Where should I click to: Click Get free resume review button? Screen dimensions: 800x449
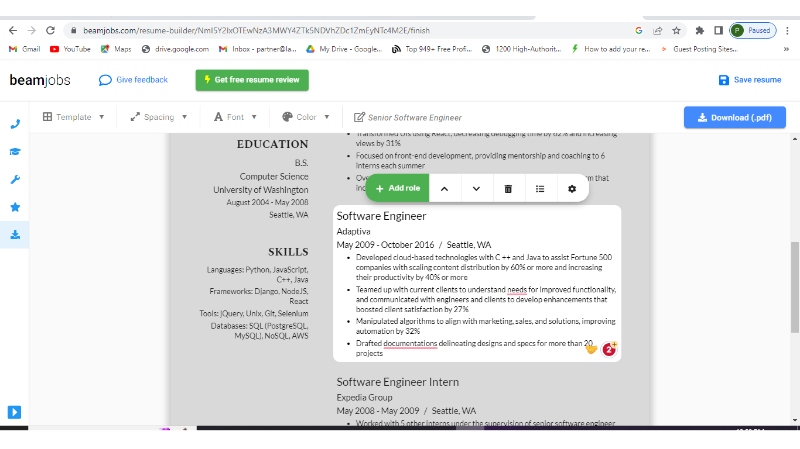click(252, 80)
